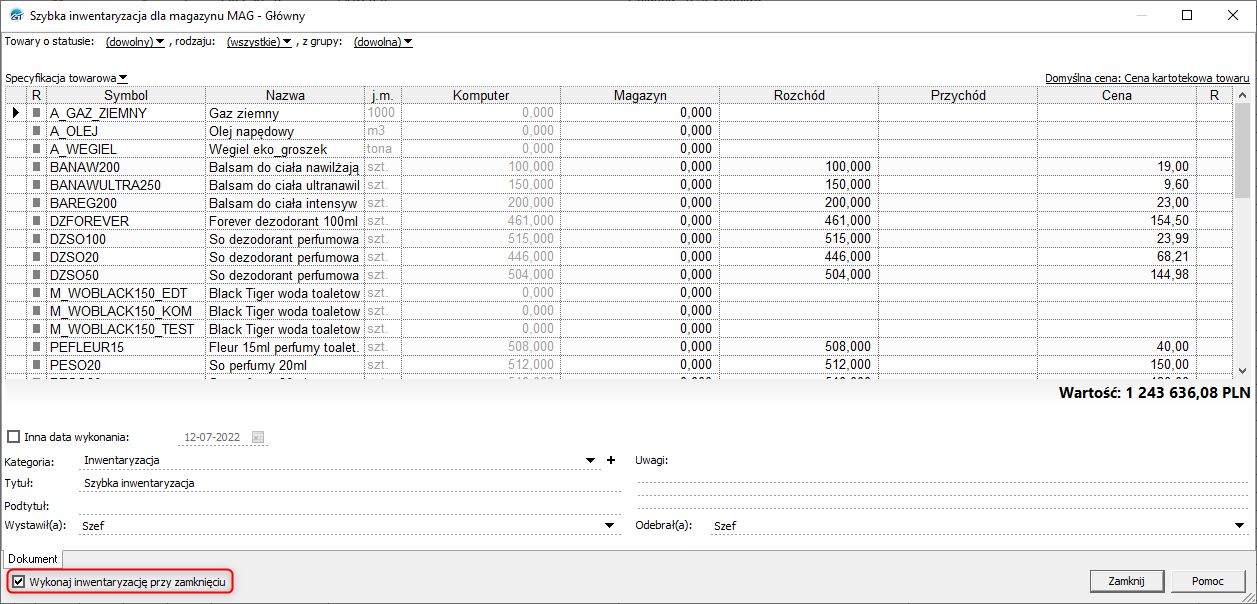Image resolution: width=1257 pixels, height=604 pixels.
Task: Click the R marker square in PESO20 row
Action: pyautogui.click(x=37, y=365)
